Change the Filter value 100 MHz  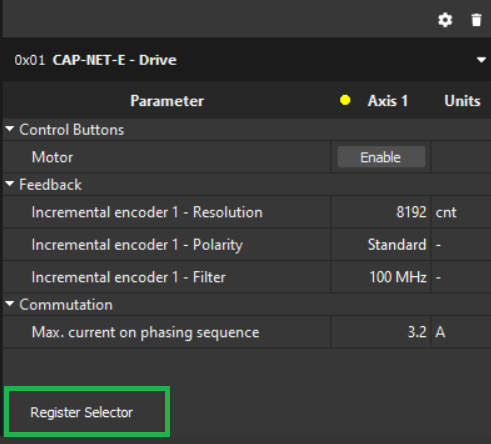[x=380, y=277]
